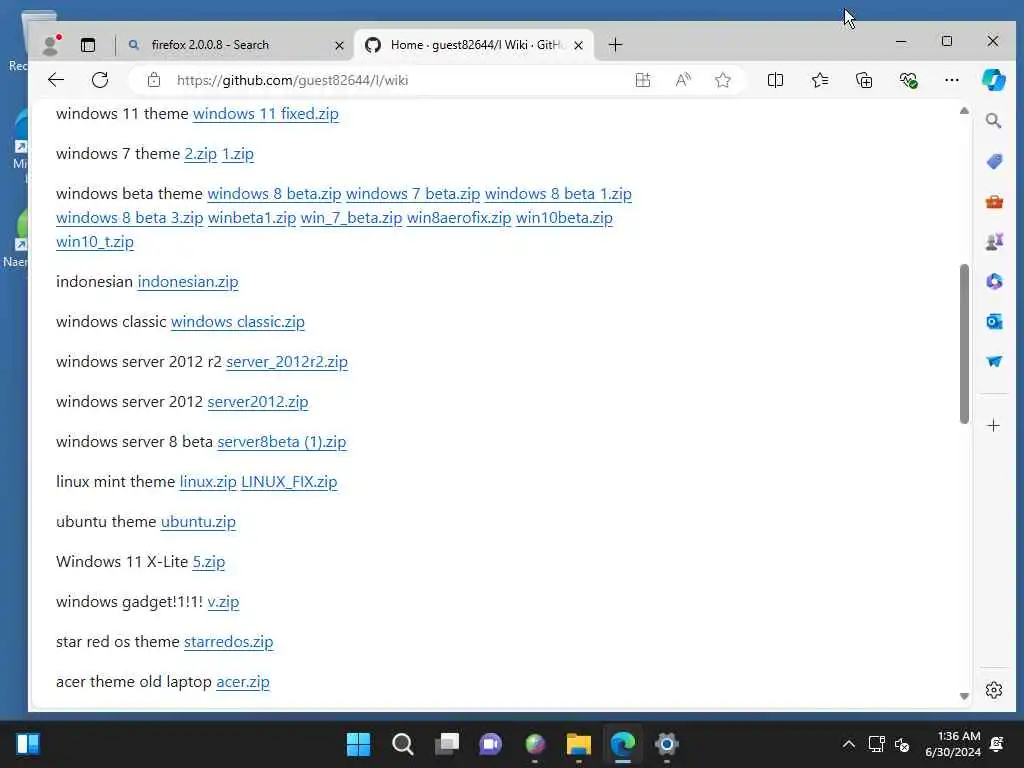Open the Windows Start button in taskbar
1024x768 pixels.
pos(358,744)
